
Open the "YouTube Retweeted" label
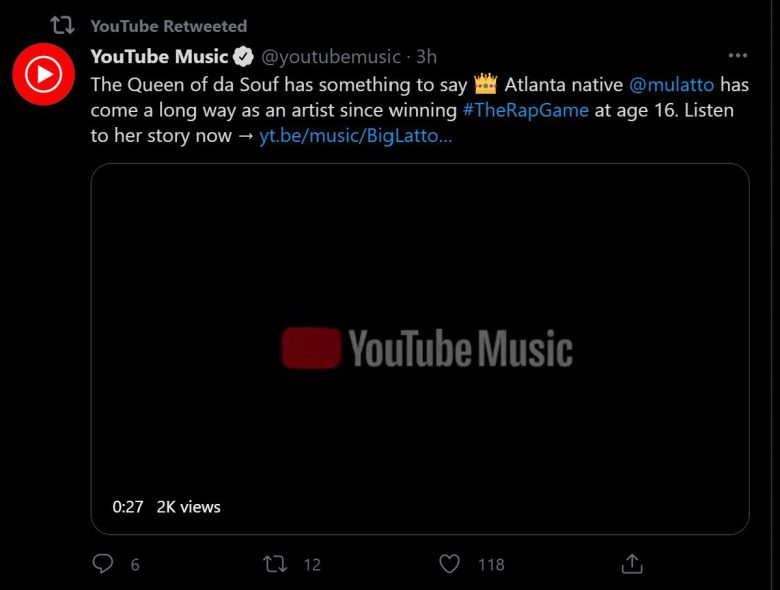(x=168, y=26)
